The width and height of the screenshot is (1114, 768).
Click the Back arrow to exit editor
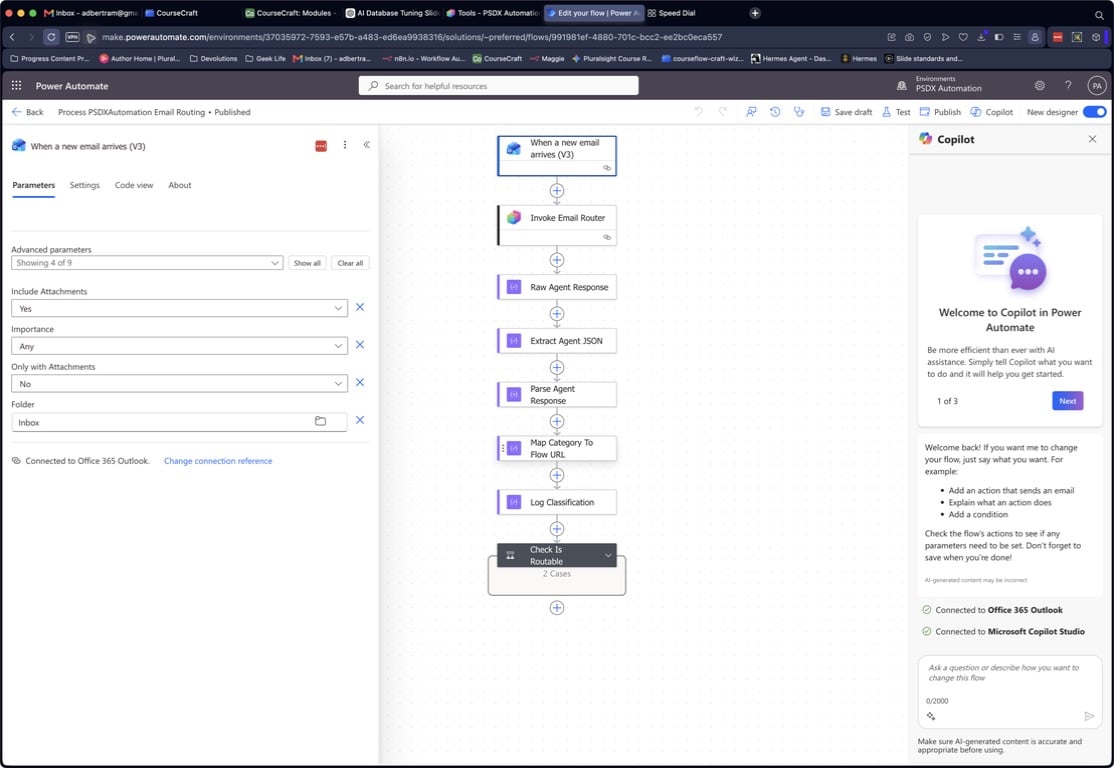[x=28, y=112]
